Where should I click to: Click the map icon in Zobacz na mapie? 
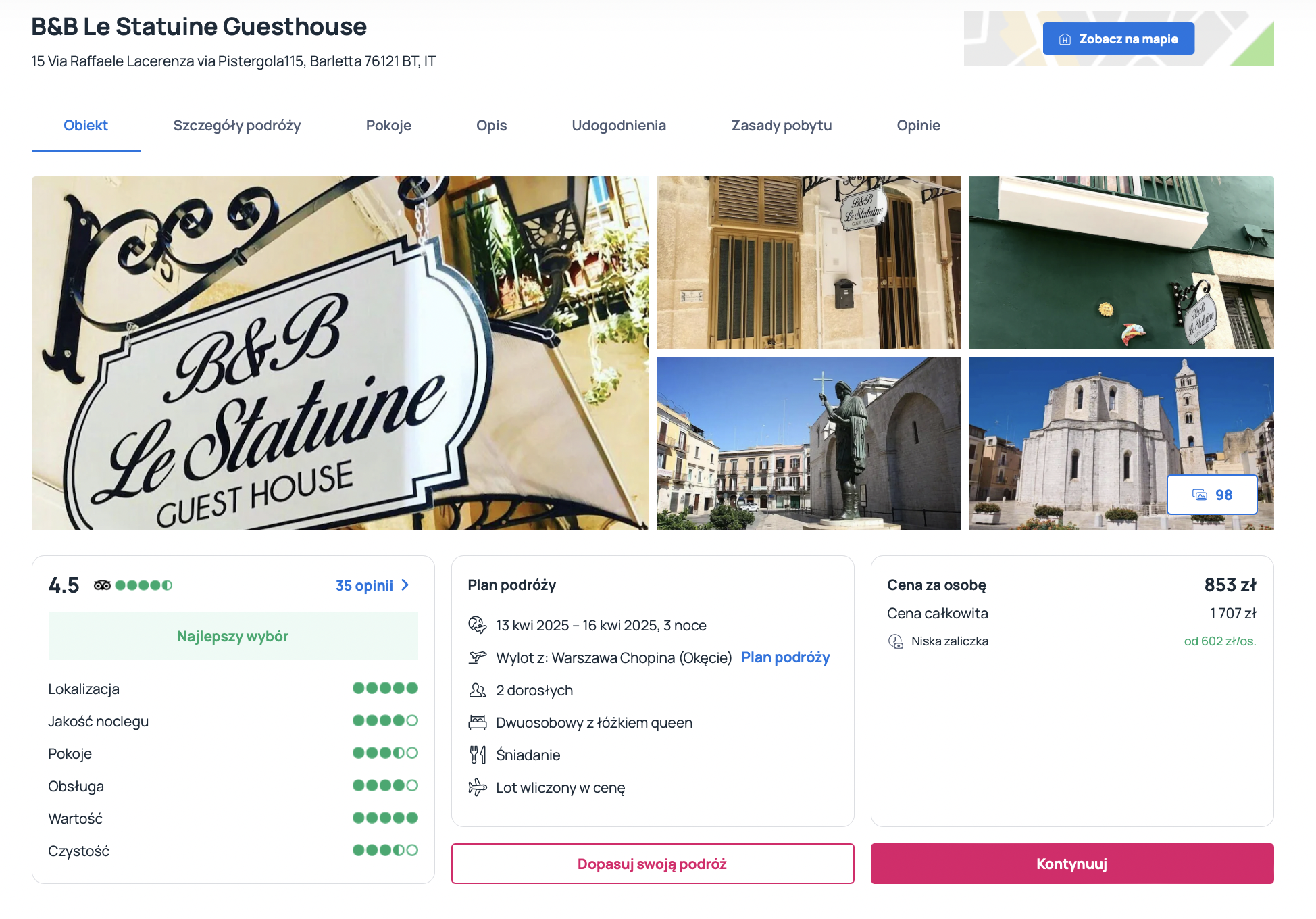click(x=1065, y=39)
